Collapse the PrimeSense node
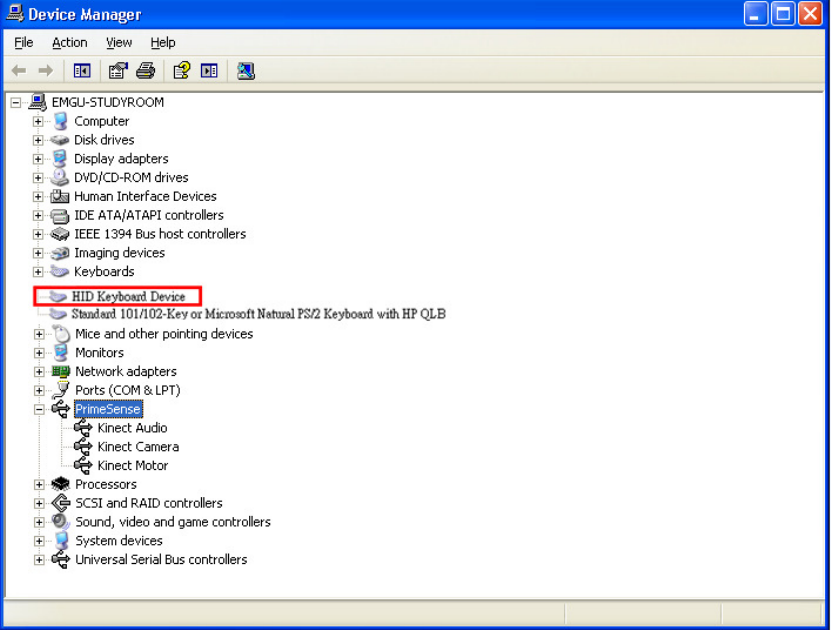The height and width of the screenshot is (630, 831). click(39, 409)
